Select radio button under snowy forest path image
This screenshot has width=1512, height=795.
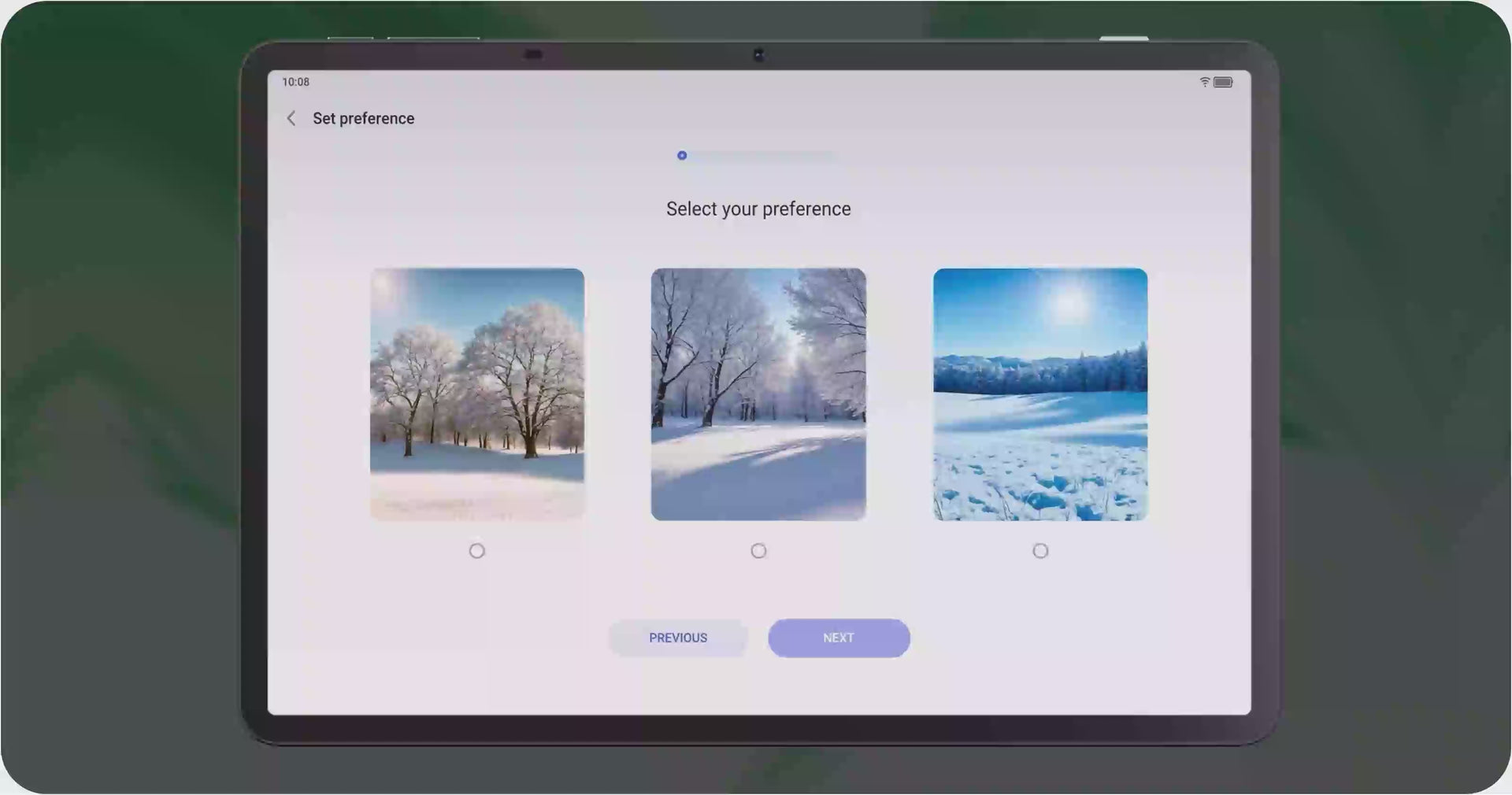click(x=758, y=551)
